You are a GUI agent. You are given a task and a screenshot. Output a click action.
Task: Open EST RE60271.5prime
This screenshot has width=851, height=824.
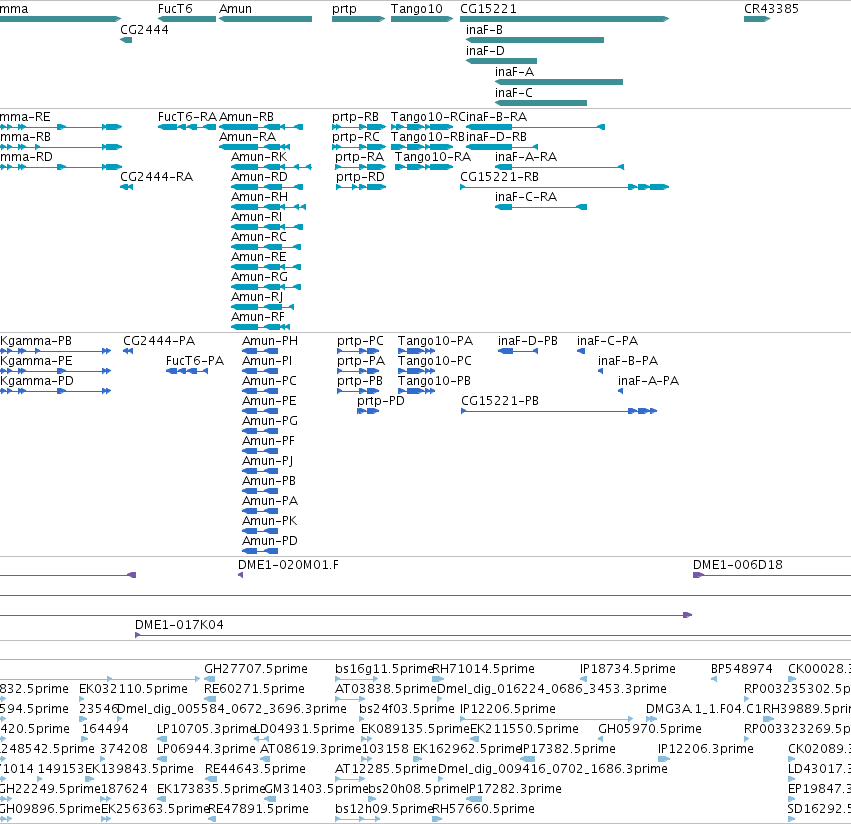[209, 699]
